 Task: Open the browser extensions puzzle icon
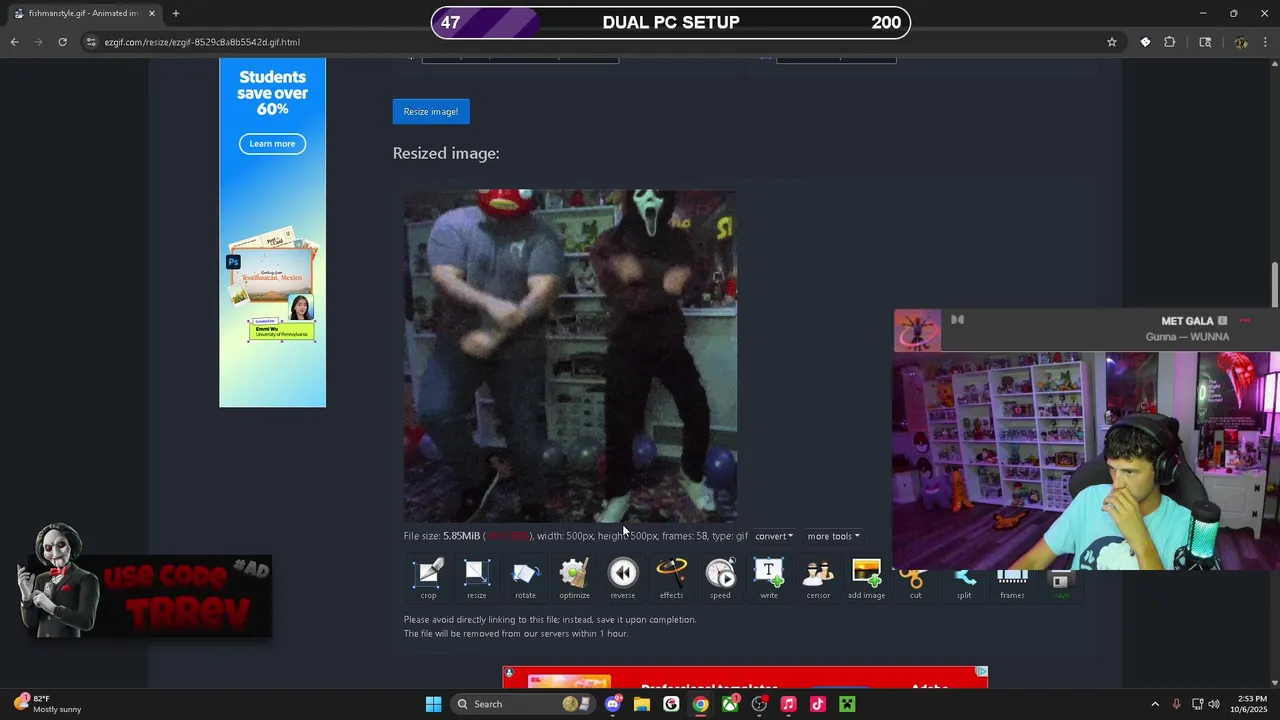1169,42
